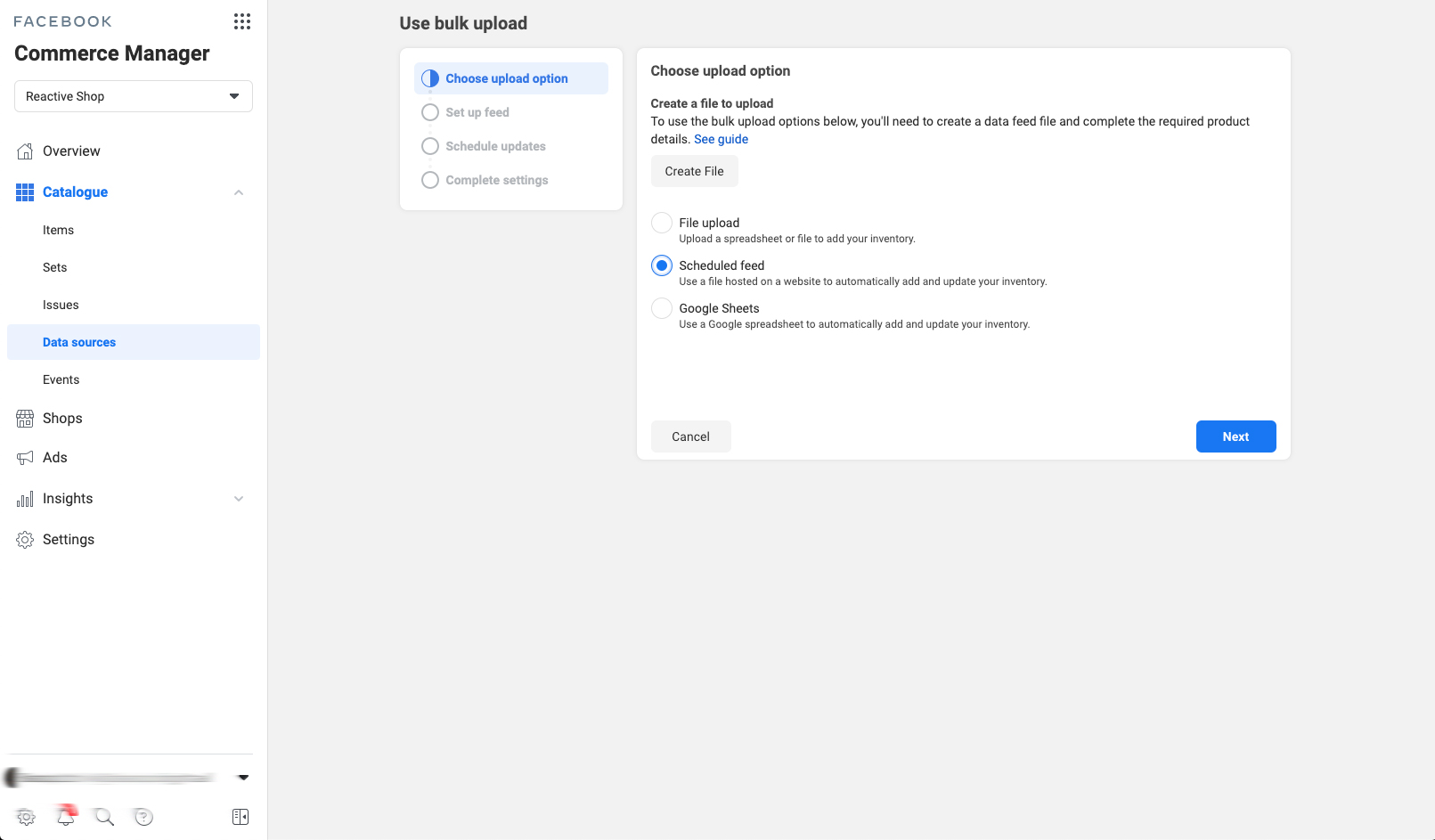Screen dimensions: 1435x840
Task: Collapse the sidebar panel icon
Action: coord(241,817)
